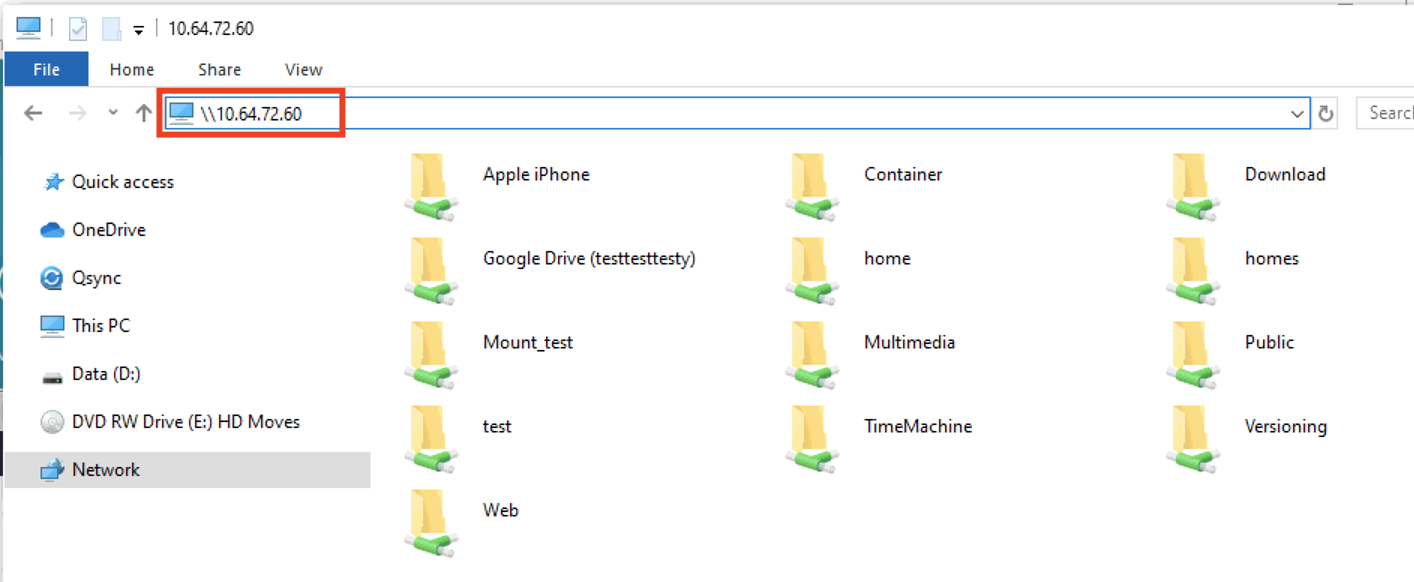1414x582 pixels.
Task: Click the Back navigation arrow
Action: pos(33,113)
